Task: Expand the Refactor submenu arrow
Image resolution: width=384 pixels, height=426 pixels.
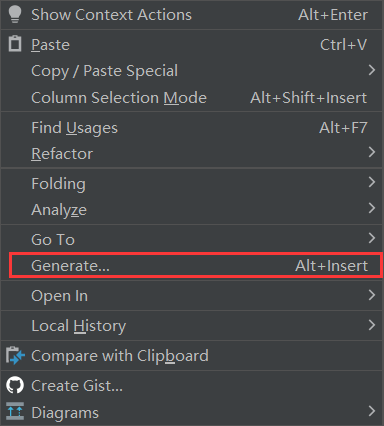Action: tap(372, 152)
